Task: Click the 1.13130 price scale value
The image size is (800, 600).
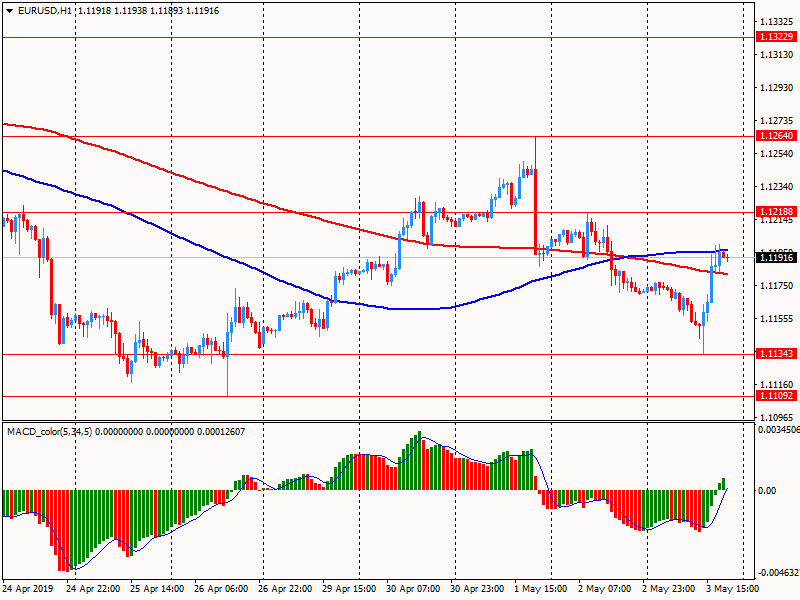Action: [x=777, y=55]
